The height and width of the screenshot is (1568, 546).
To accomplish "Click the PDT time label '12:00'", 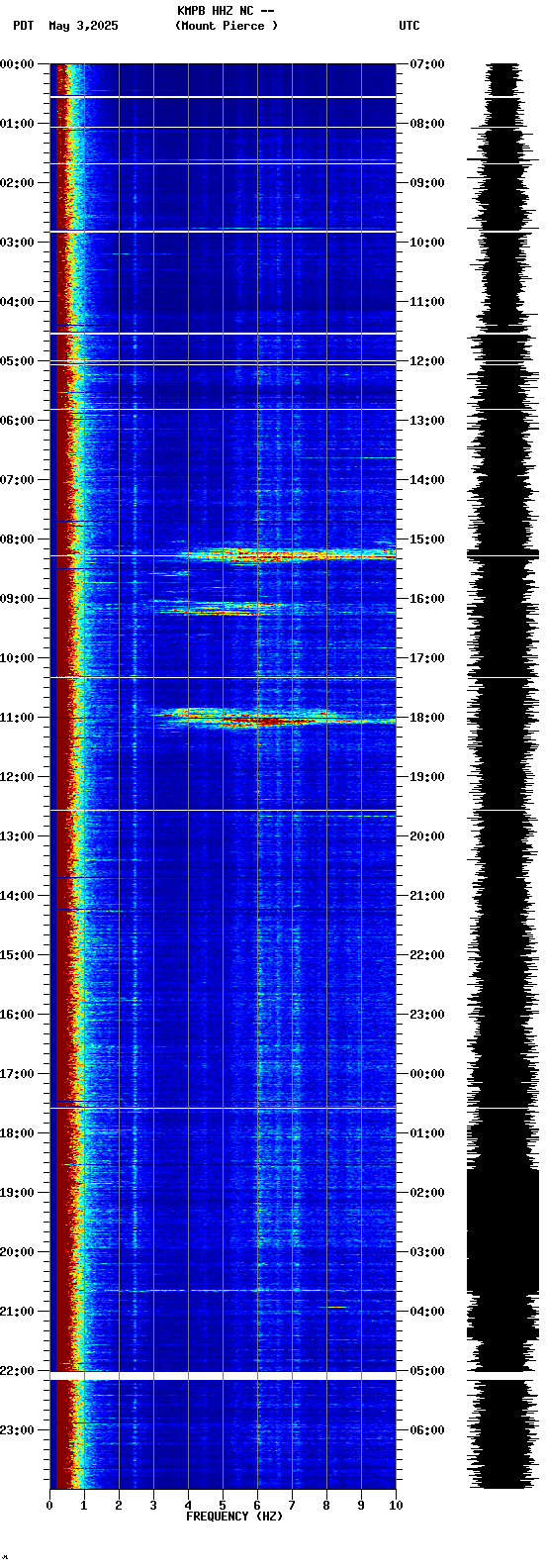I will [x=17, y=777].
